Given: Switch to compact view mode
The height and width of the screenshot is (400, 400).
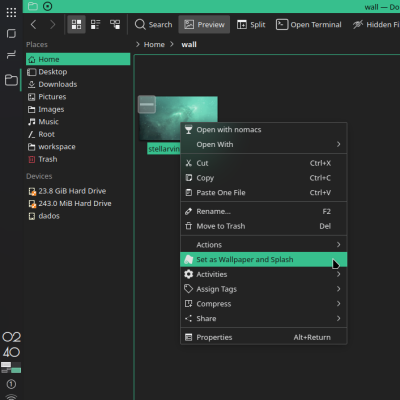Looking at the screenshot, I should click(96, 24).
